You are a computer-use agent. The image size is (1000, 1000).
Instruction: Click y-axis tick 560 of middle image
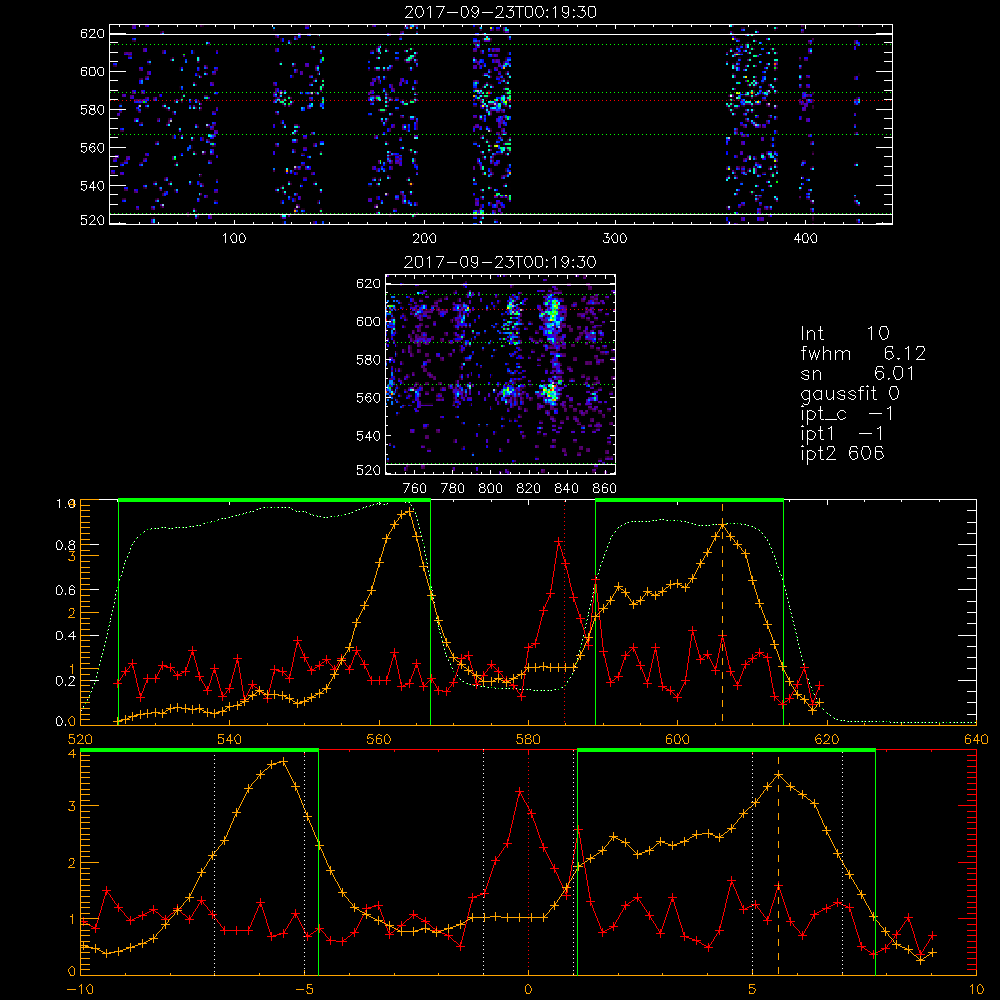pos(369,398)
